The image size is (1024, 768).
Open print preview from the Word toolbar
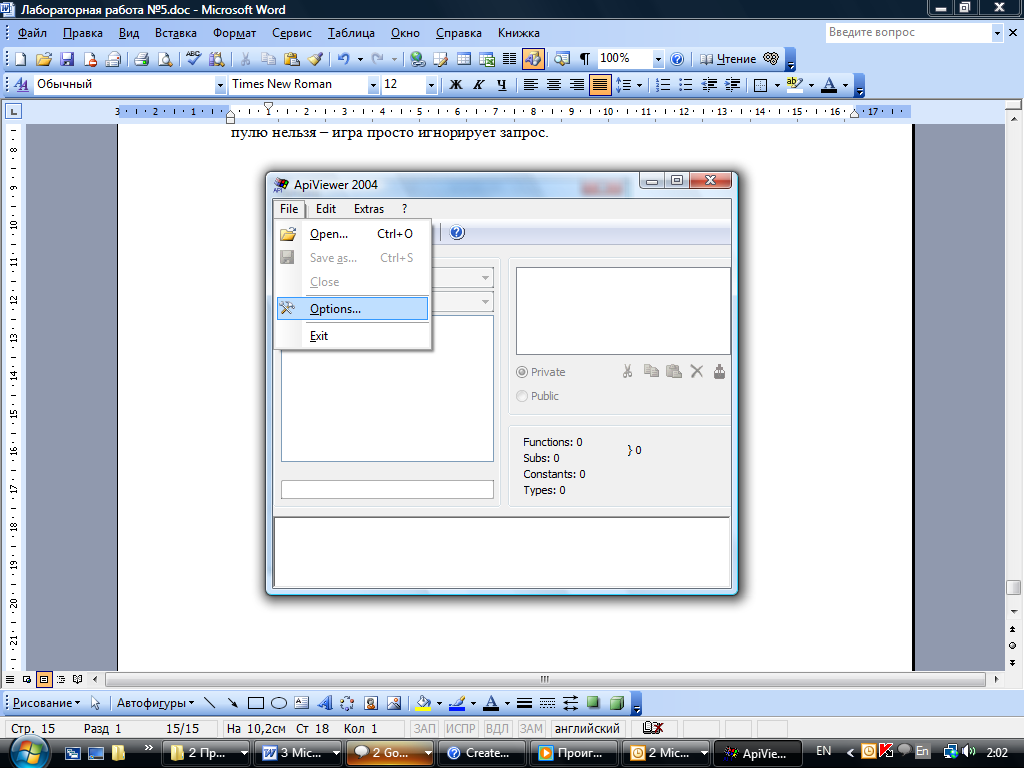tap(165, 59)
